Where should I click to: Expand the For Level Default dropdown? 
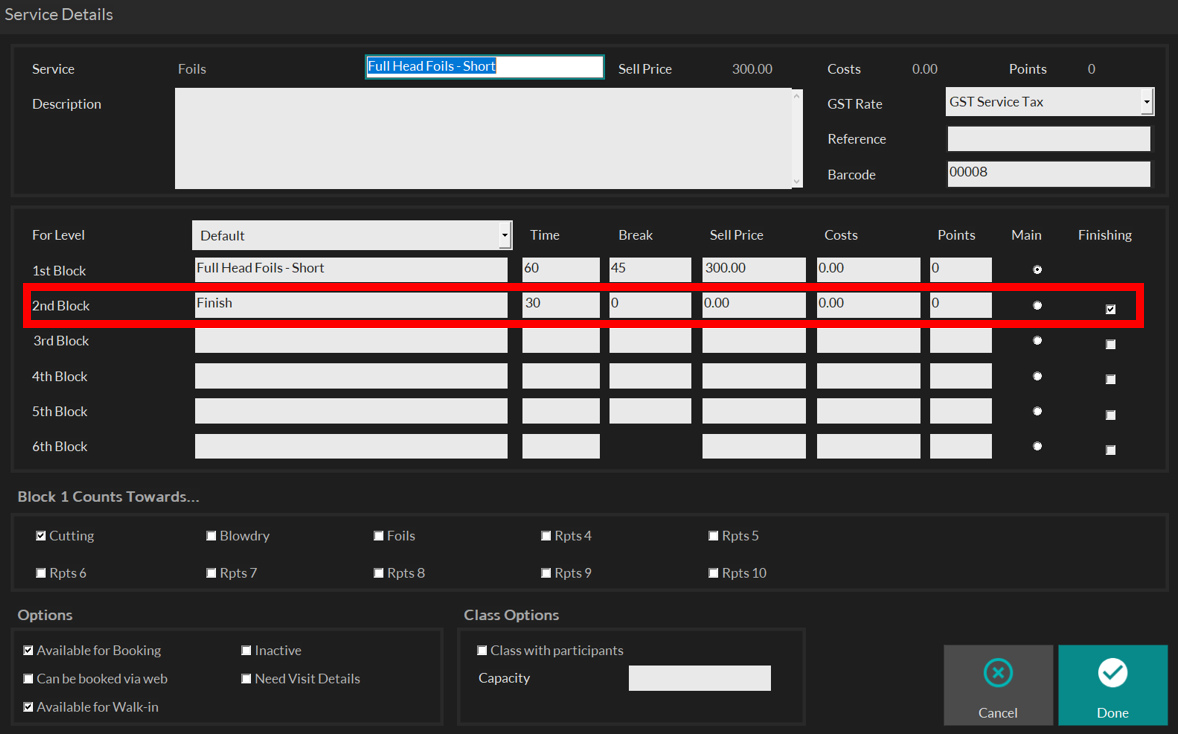[x=504, y=235]
